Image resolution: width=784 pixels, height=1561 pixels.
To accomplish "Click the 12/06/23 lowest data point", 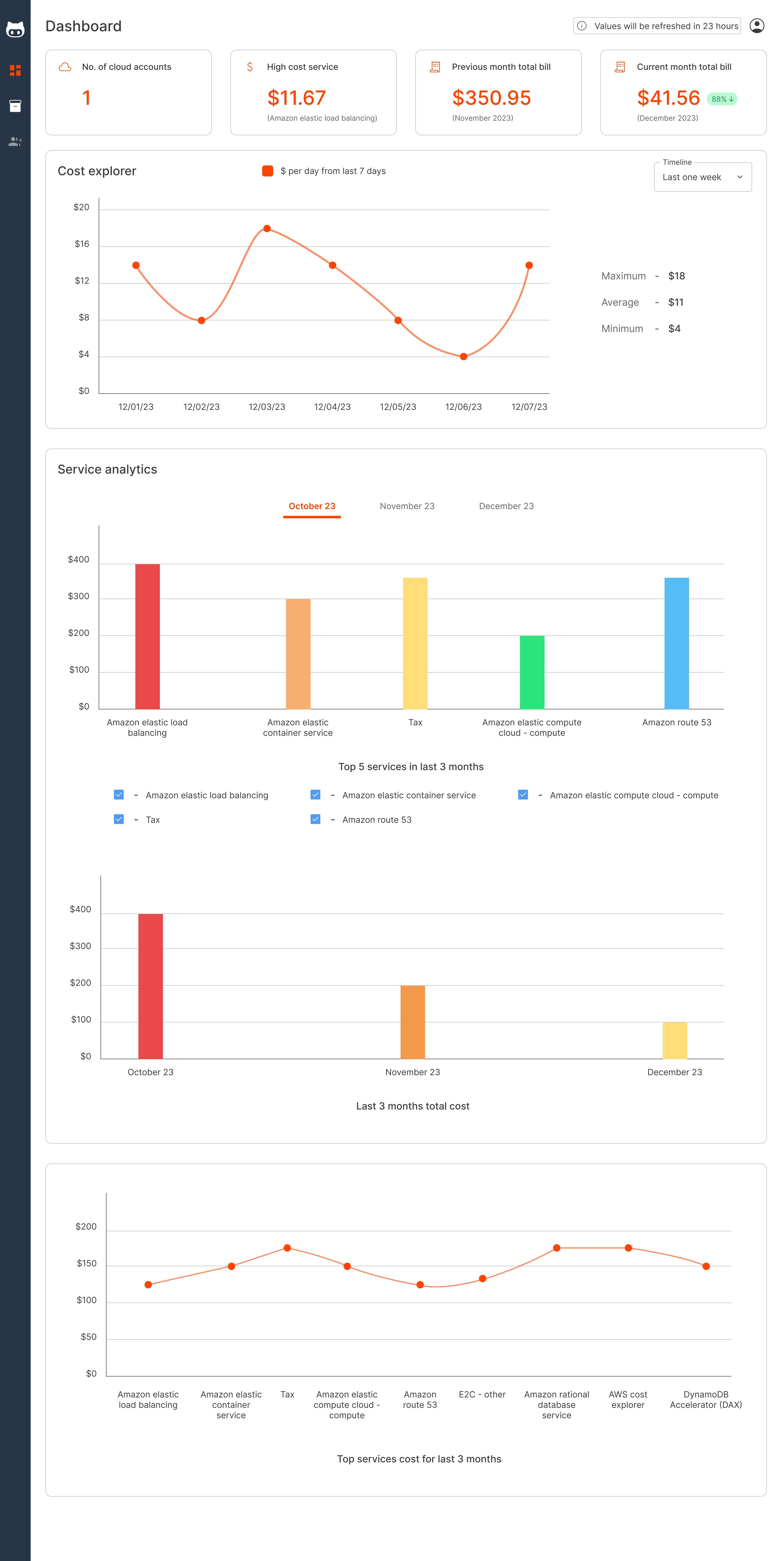I will [463, 356].
